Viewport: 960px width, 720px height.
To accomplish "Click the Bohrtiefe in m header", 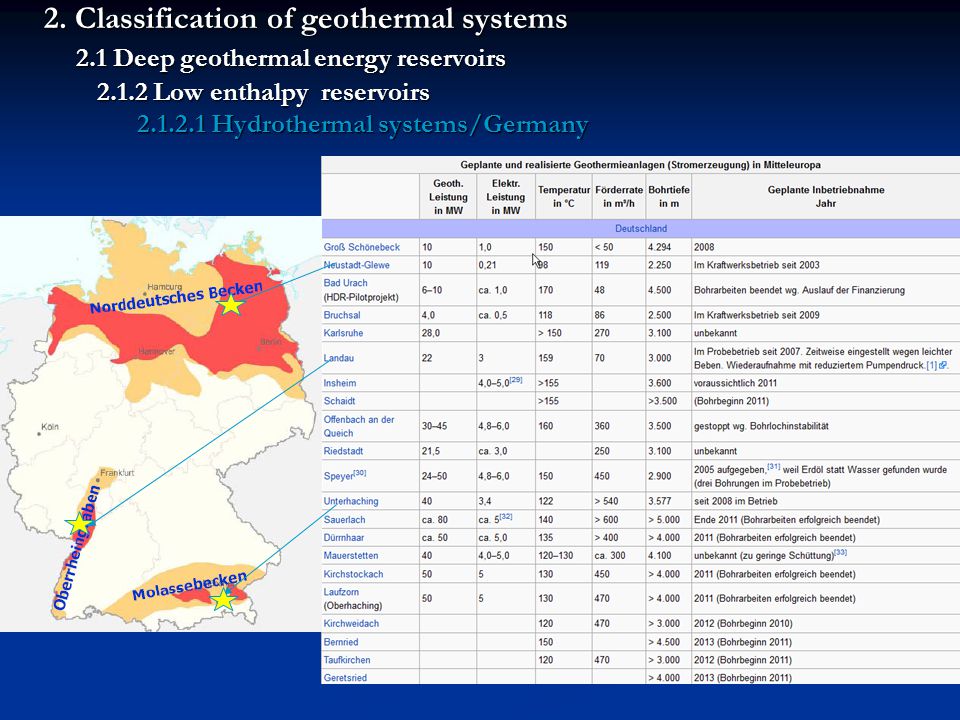I will click(669, 197).
